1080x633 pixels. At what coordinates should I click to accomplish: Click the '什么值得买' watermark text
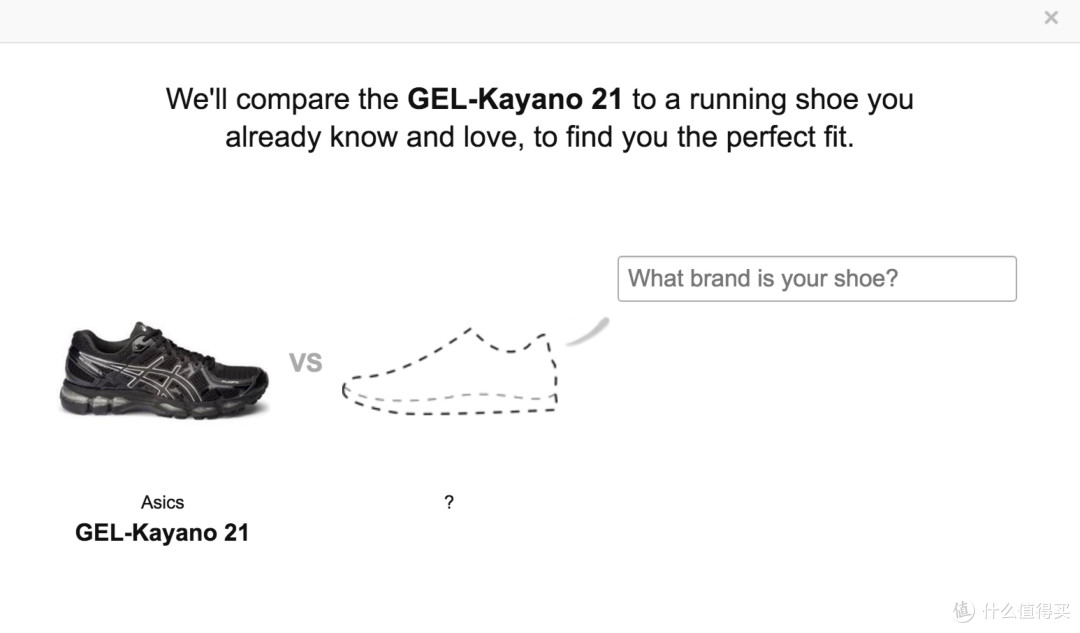tap(1026, 611)
